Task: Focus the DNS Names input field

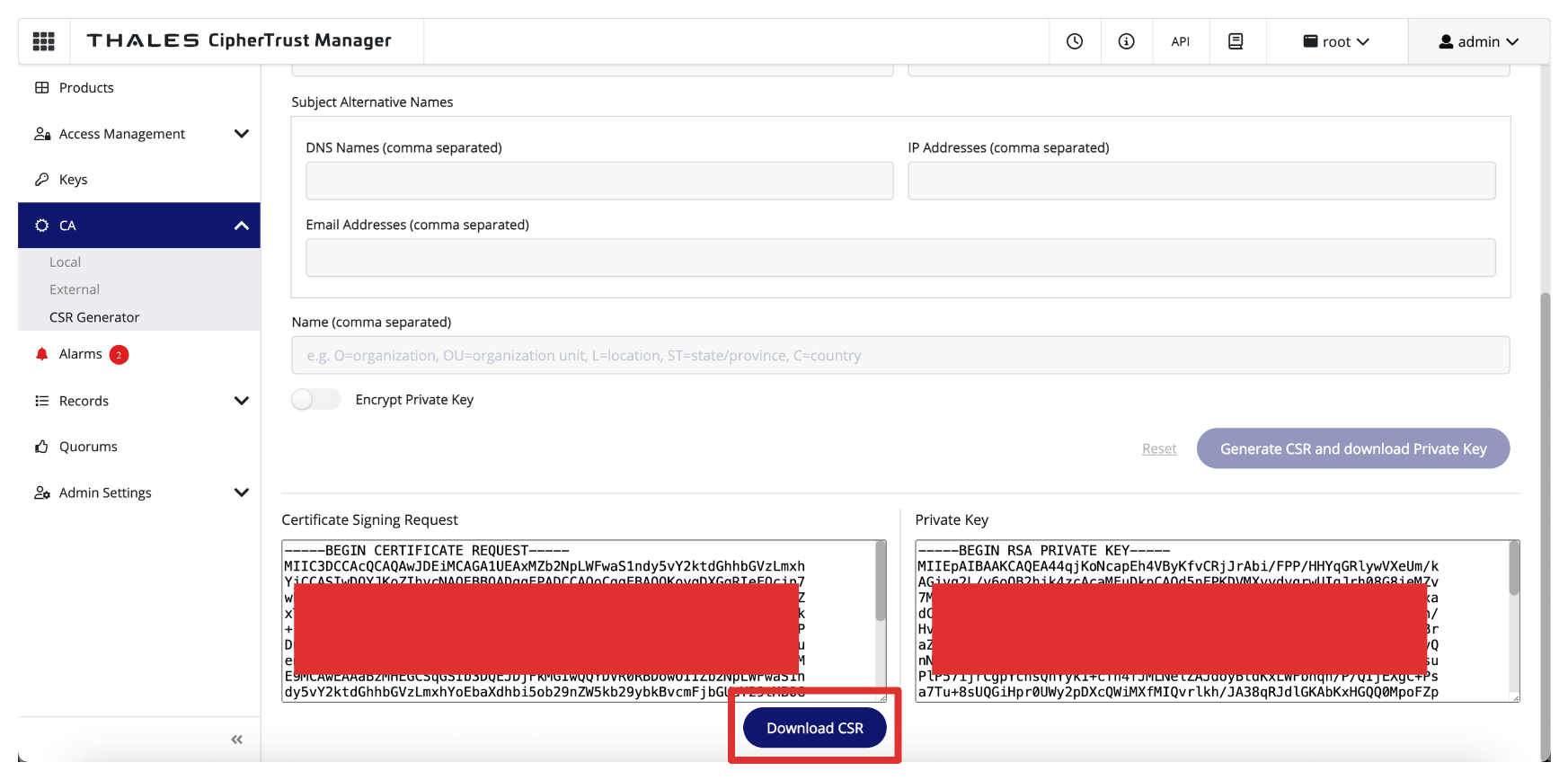Action: [599, 181]
